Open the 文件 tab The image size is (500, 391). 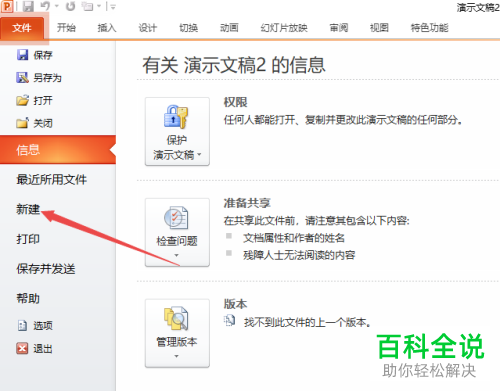(22, 28)
